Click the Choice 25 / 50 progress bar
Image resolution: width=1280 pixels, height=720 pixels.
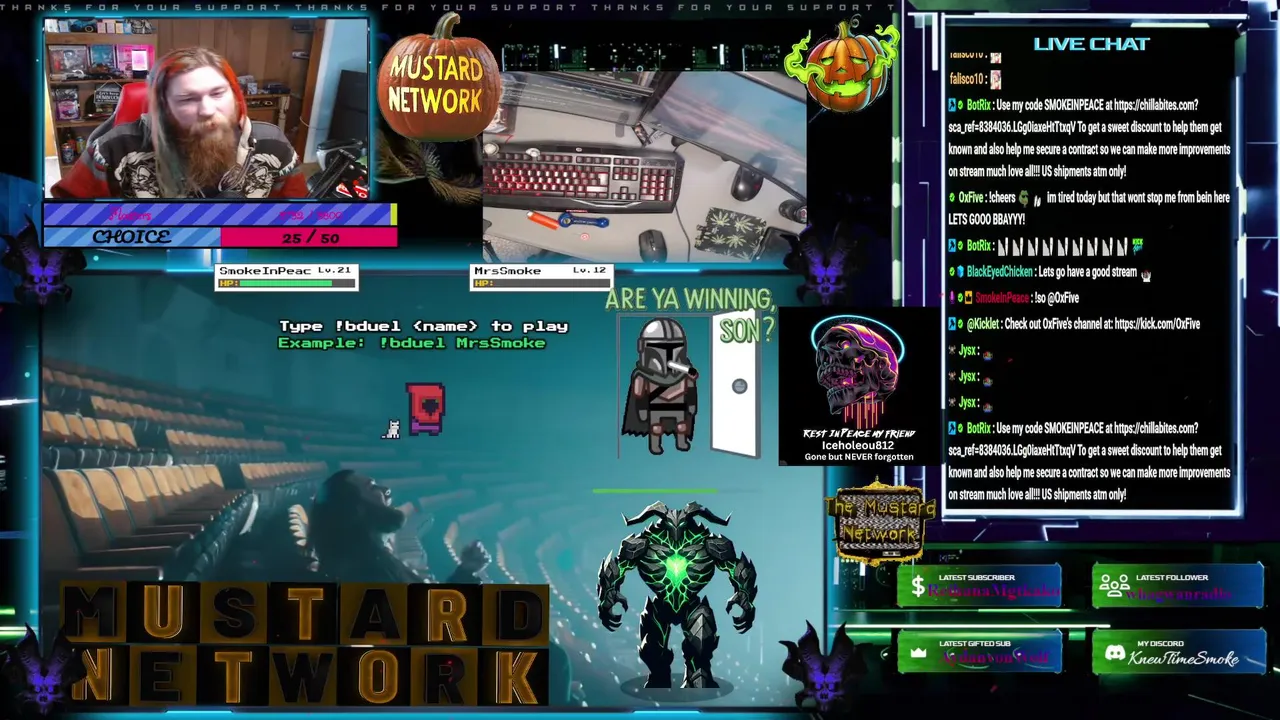(220, 237)
